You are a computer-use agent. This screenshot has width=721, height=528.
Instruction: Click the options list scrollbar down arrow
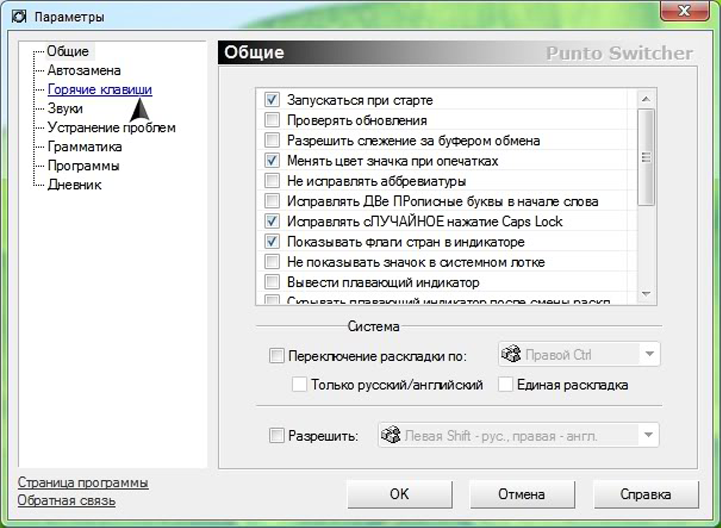pos(646,293)
